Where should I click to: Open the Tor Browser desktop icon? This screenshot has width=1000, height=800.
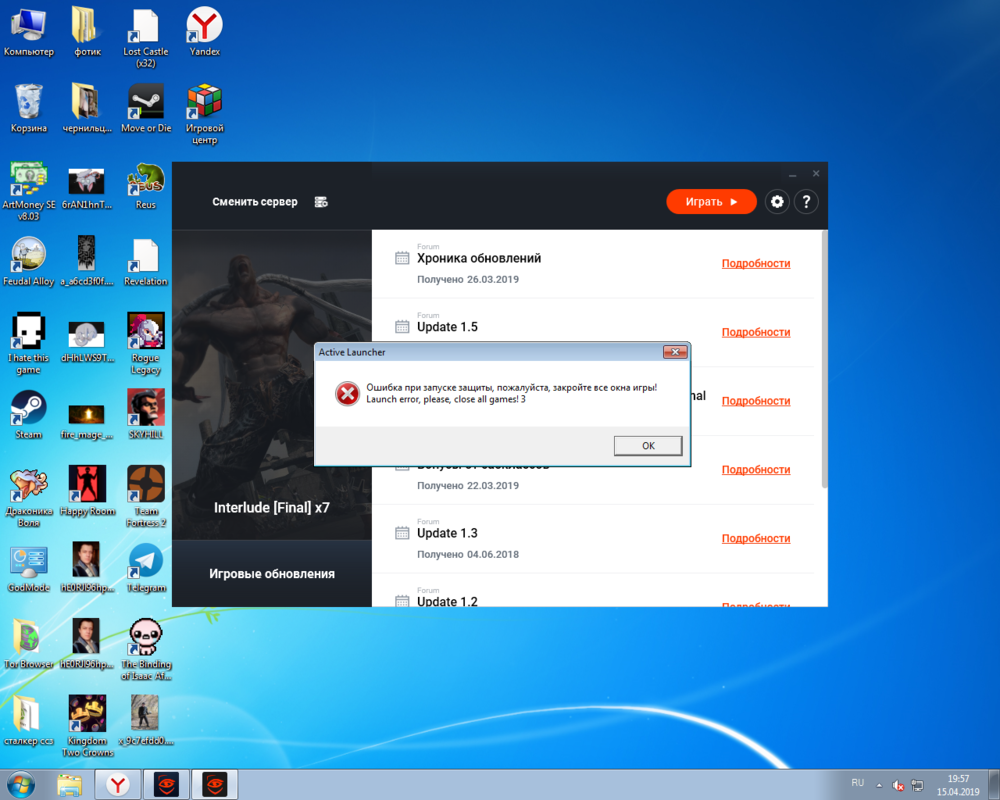[x=28, y=640]
